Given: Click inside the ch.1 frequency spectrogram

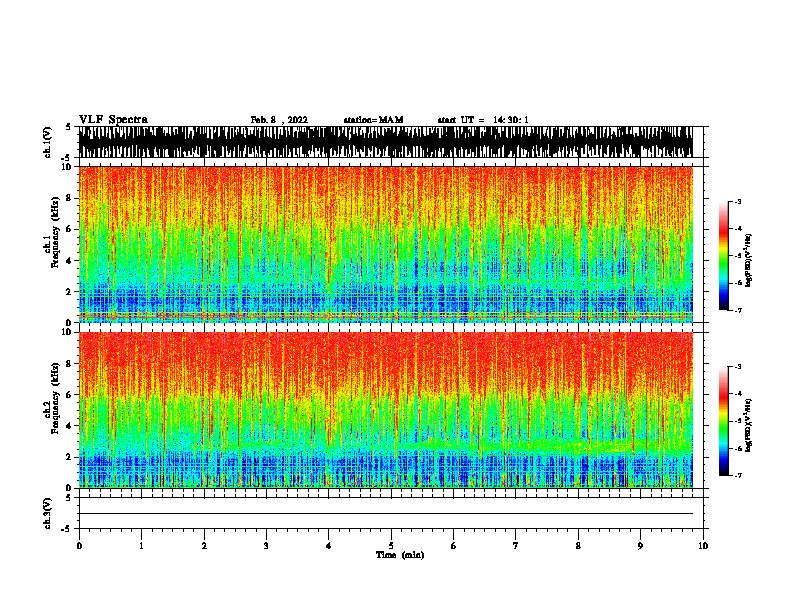Looking at the screenshot, I should 385,244.
